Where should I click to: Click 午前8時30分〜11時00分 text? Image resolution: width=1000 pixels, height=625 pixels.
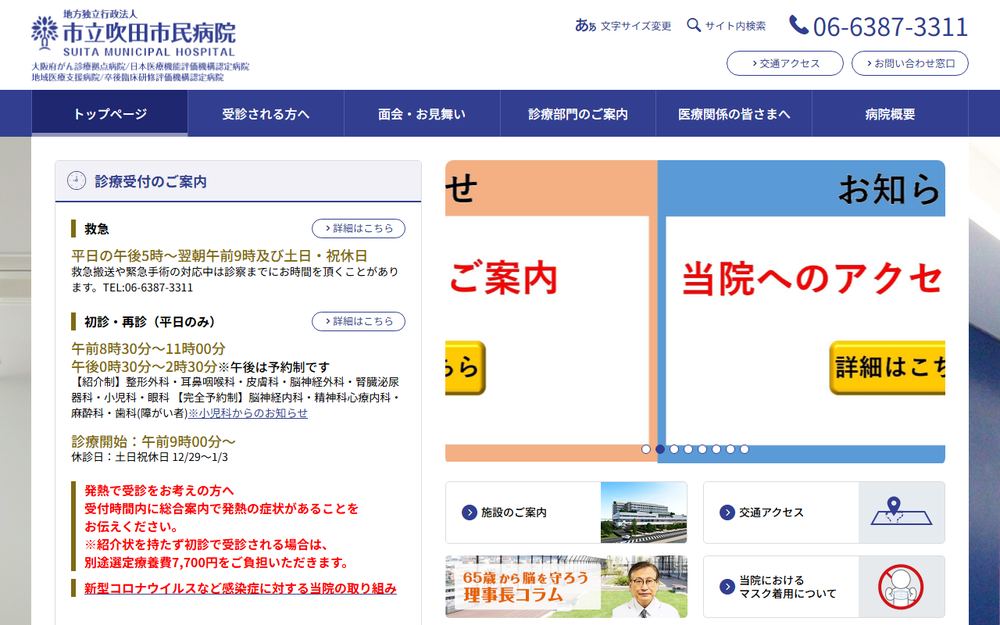click(x=149, y=348)
